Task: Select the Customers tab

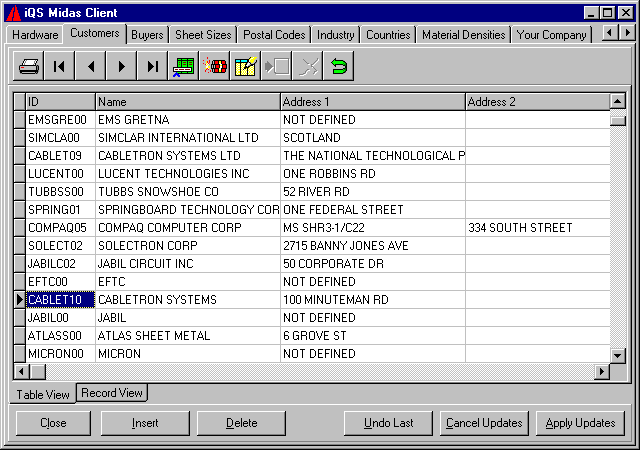Action: pyautogui.click(x=95, y=33)
